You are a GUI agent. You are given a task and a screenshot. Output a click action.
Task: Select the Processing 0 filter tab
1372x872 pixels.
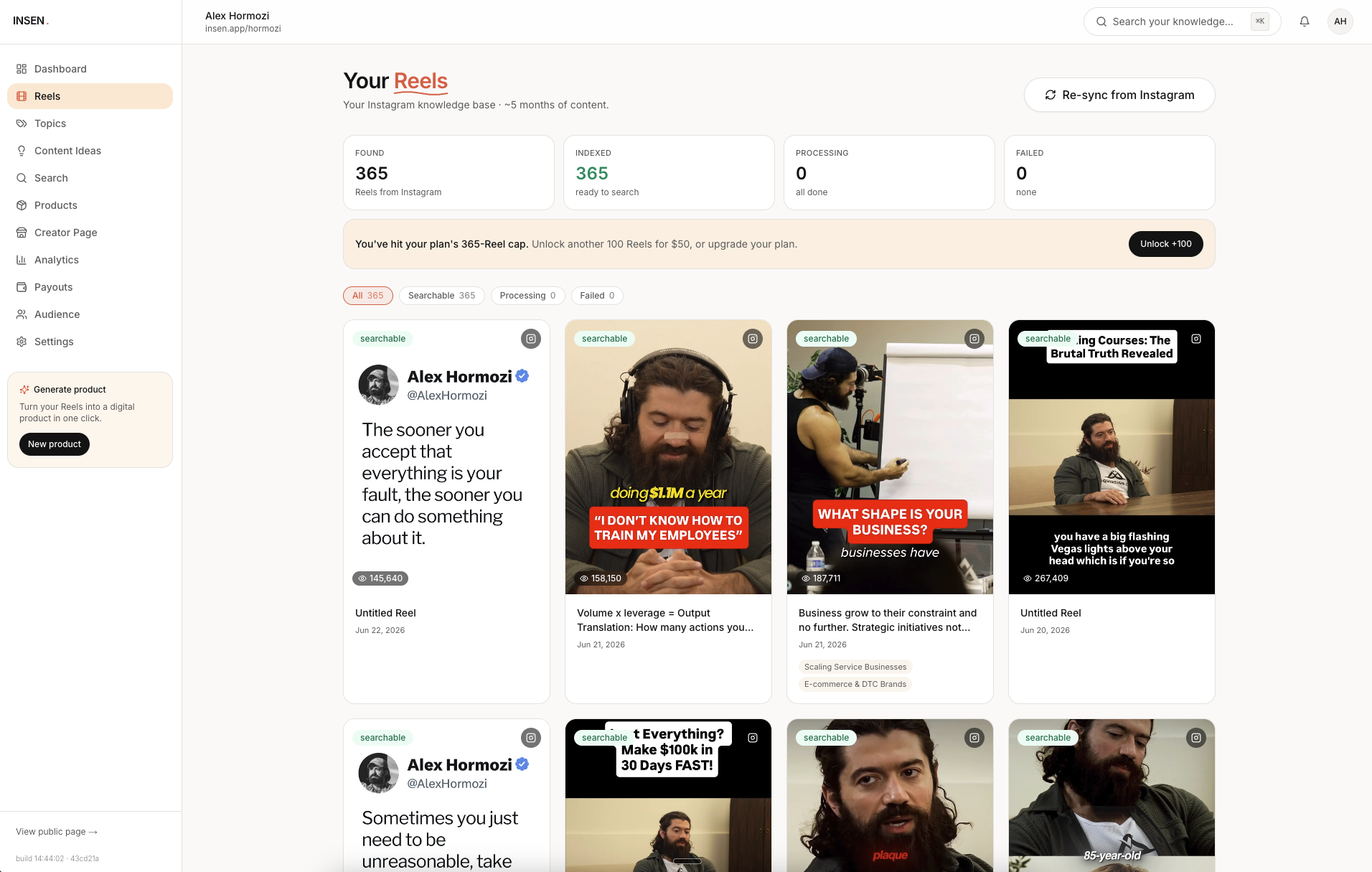[528, 296]
